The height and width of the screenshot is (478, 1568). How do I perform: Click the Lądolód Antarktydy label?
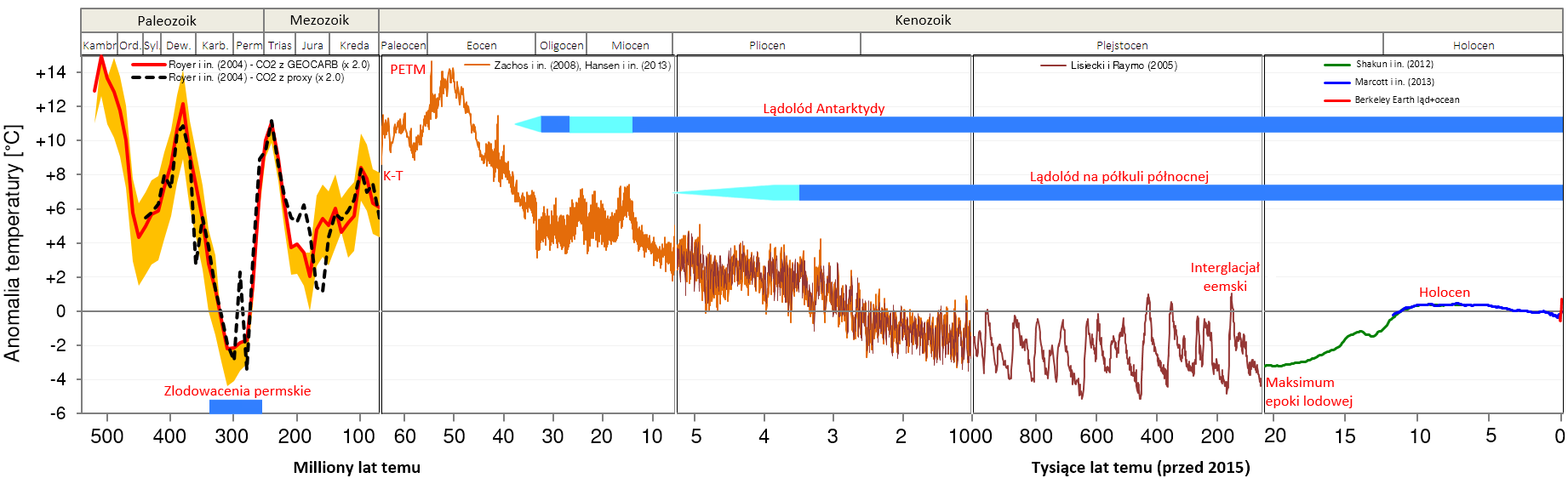(x=823, y=109)
